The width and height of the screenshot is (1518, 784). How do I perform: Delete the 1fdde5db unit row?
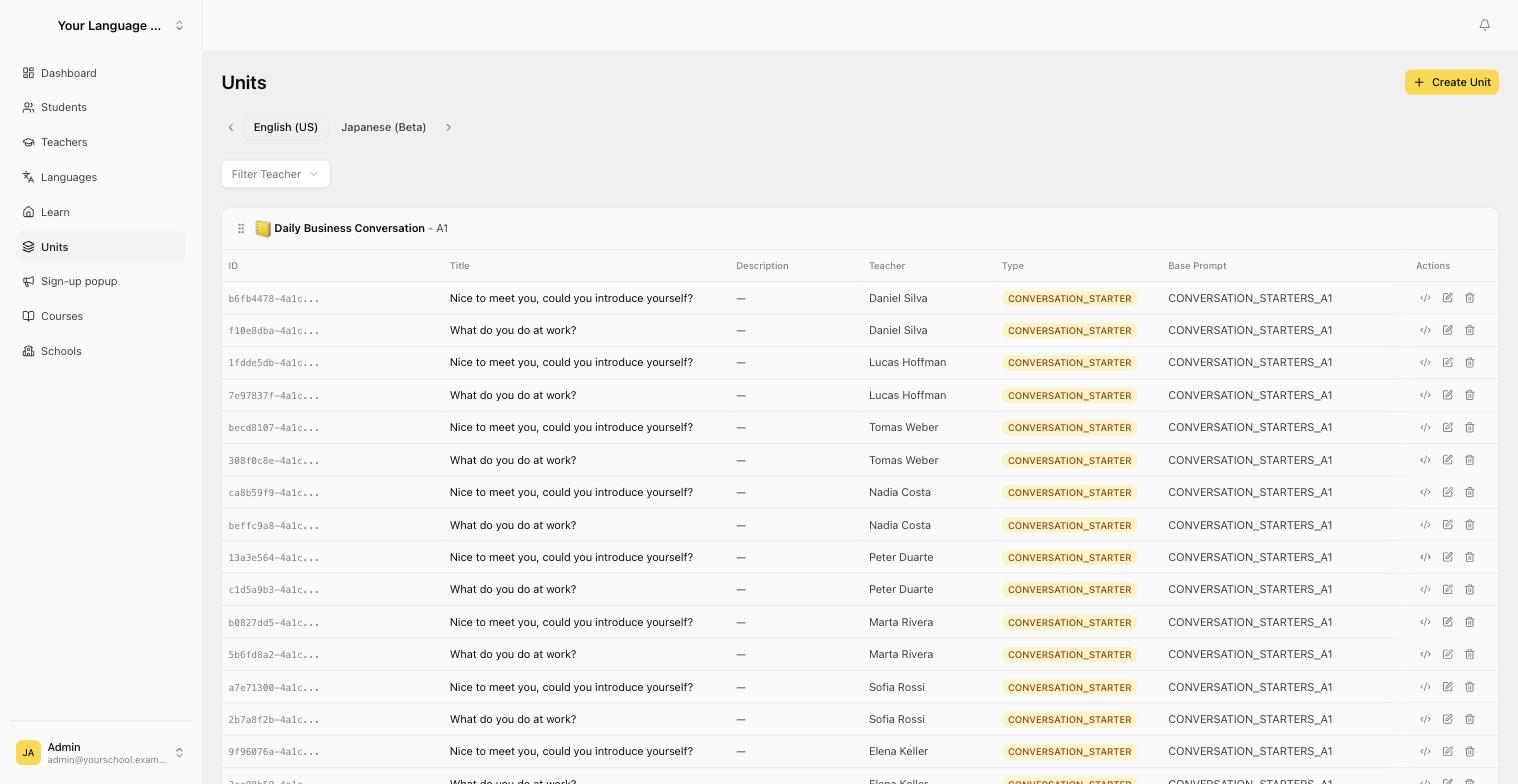[x=1469, y=362]
